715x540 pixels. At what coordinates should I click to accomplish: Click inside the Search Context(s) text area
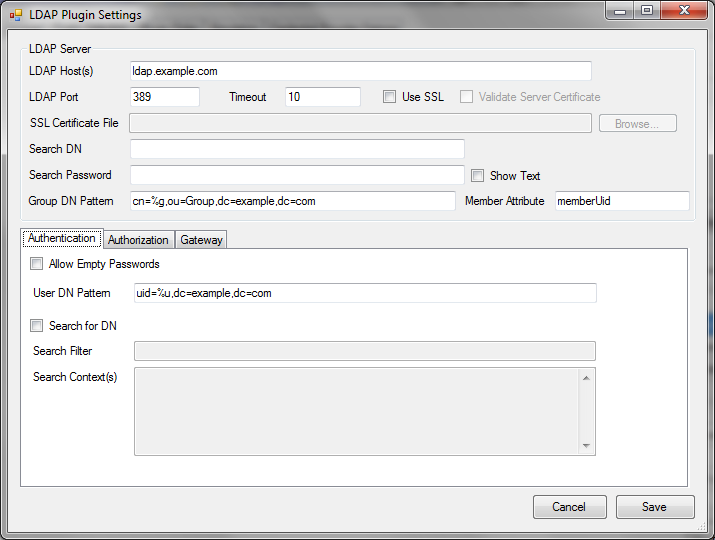[356, 411]
